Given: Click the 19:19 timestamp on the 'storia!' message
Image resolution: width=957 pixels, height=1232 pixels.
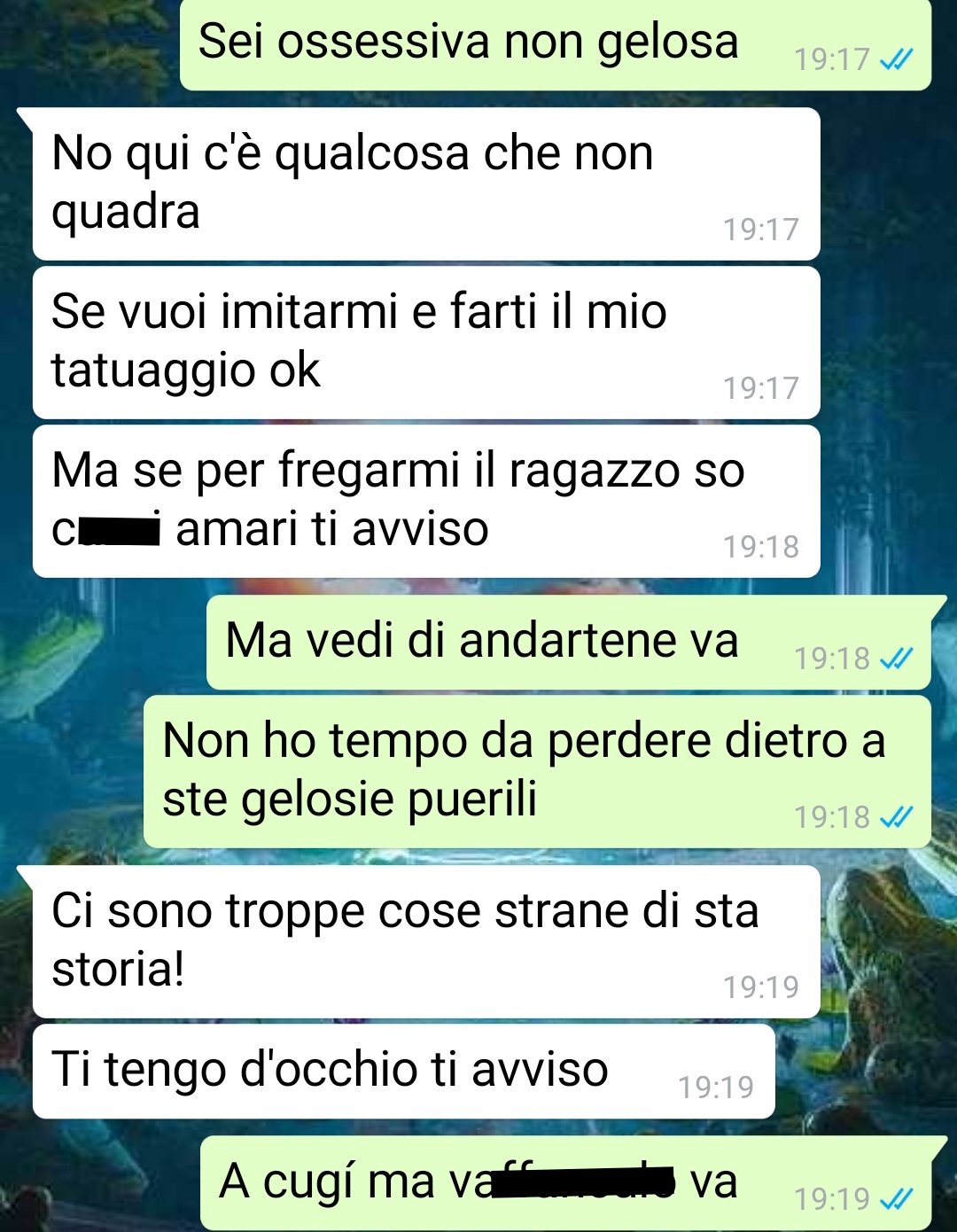Looking at the screenshot, I should pos(761,986).
